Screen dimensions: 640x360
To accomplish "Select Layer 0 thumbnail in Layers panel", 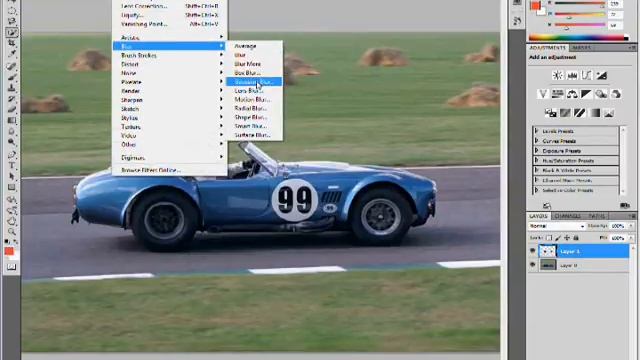I will [x=547, y=265].
